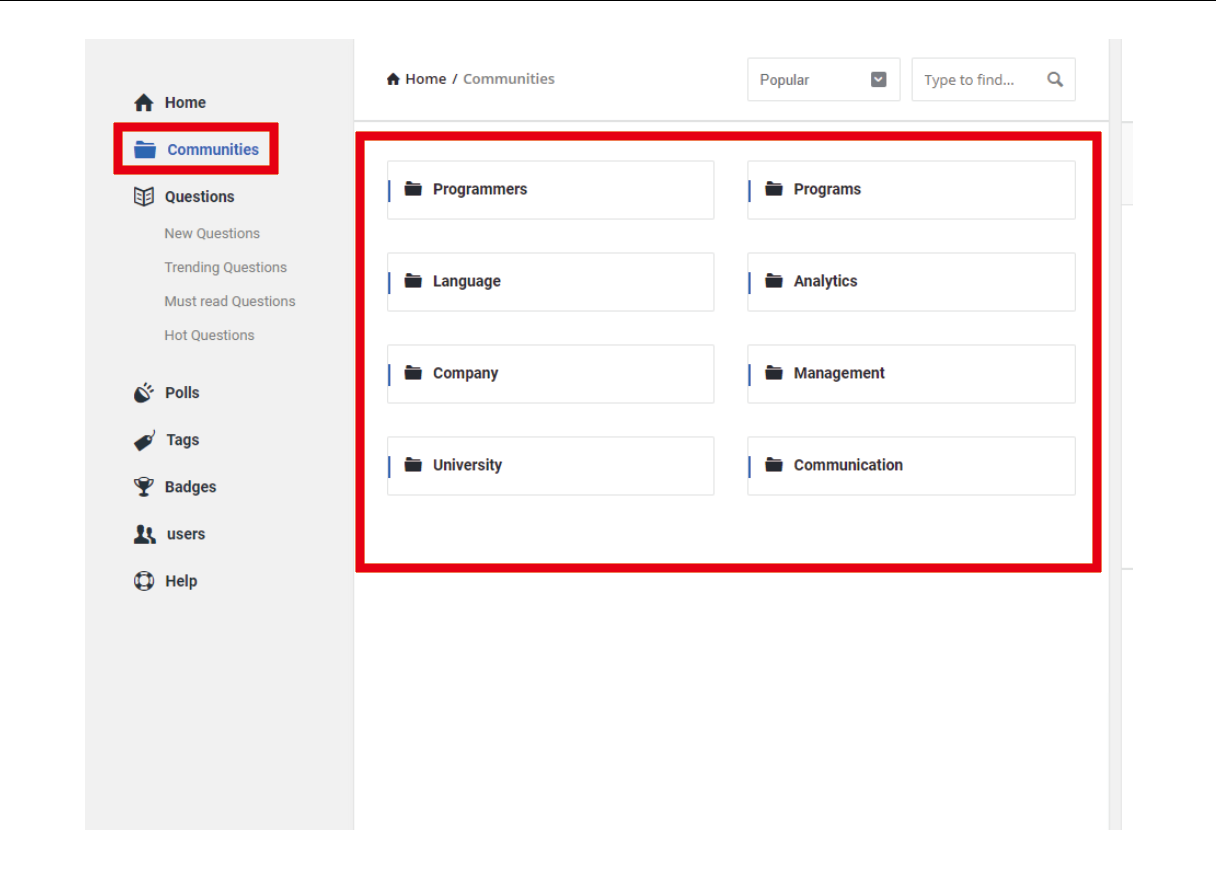Click the Popular dropdown arrow
The image size is (1216, 869).
click(879, 79)
